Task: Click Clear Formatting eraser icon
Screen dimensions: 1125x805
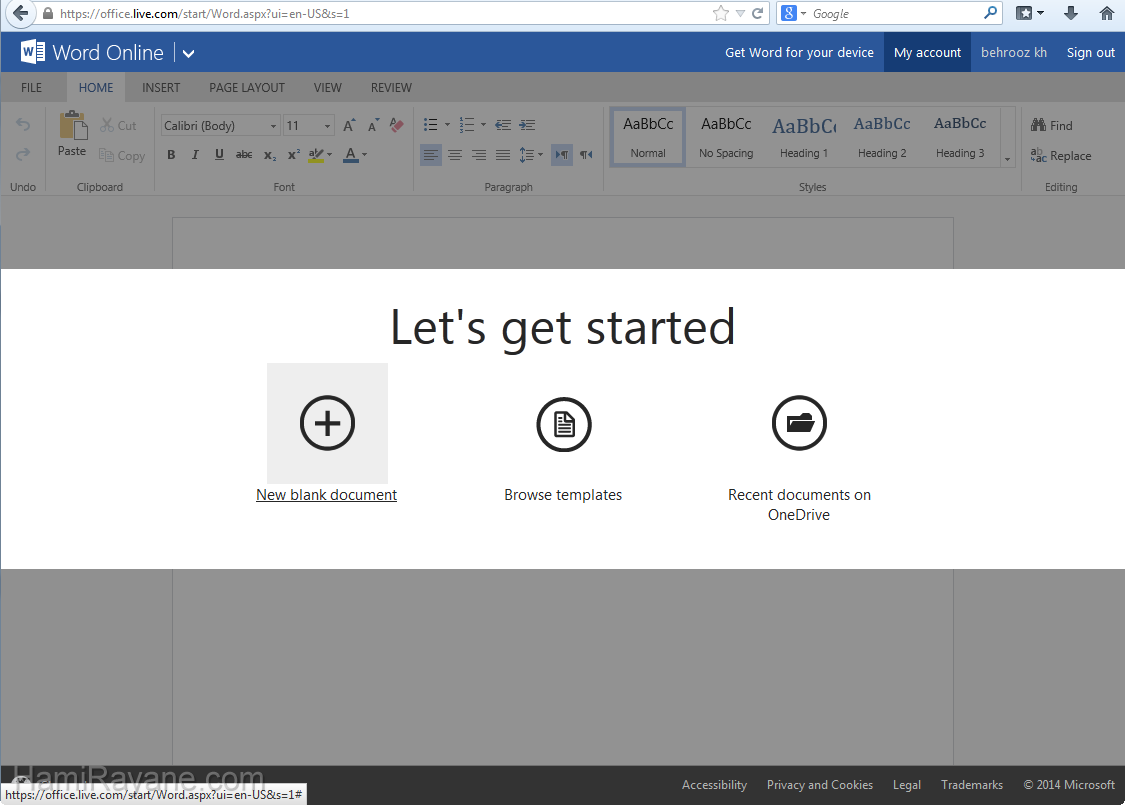Action: tap(396, 125)
